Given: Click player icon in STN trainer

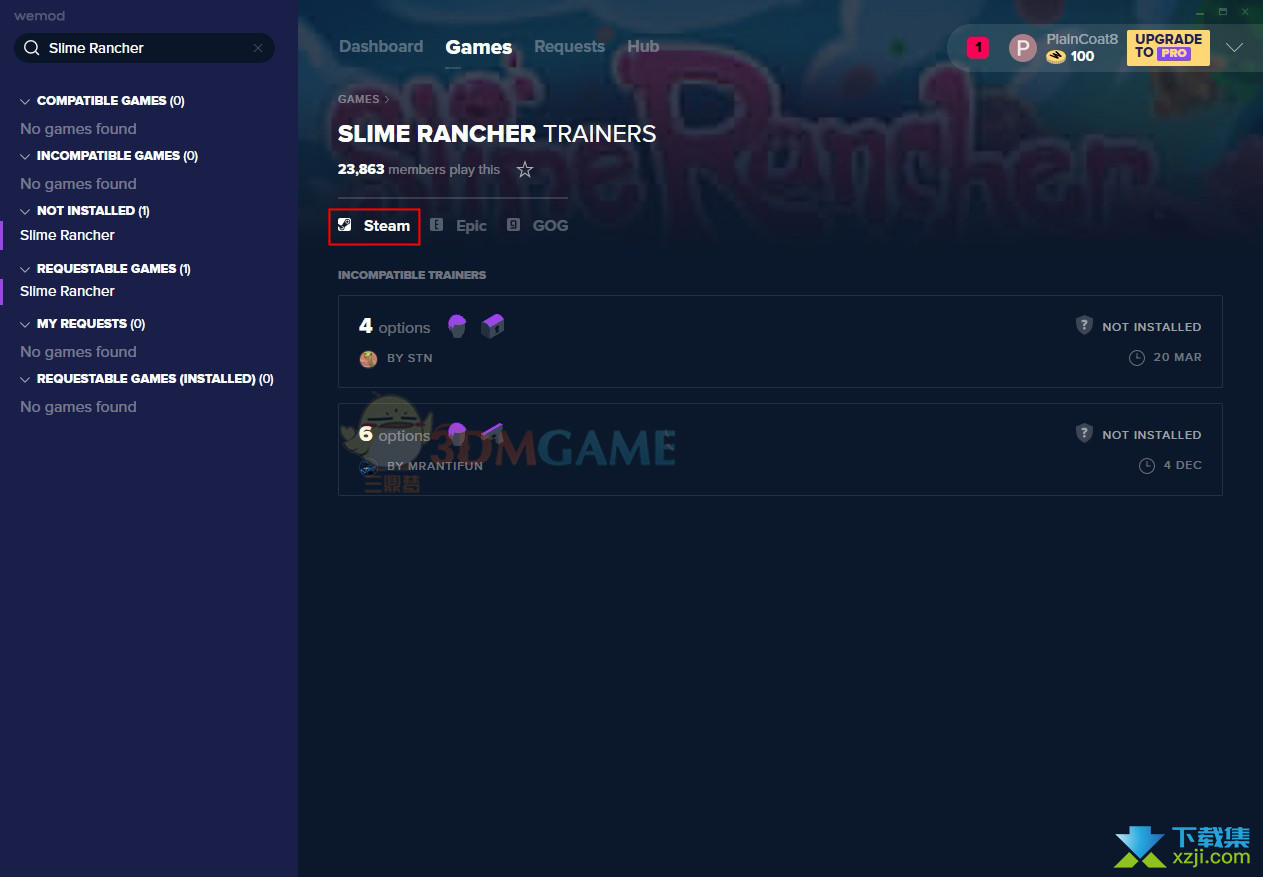Looking at the screenshot, I should pos(457,326).
